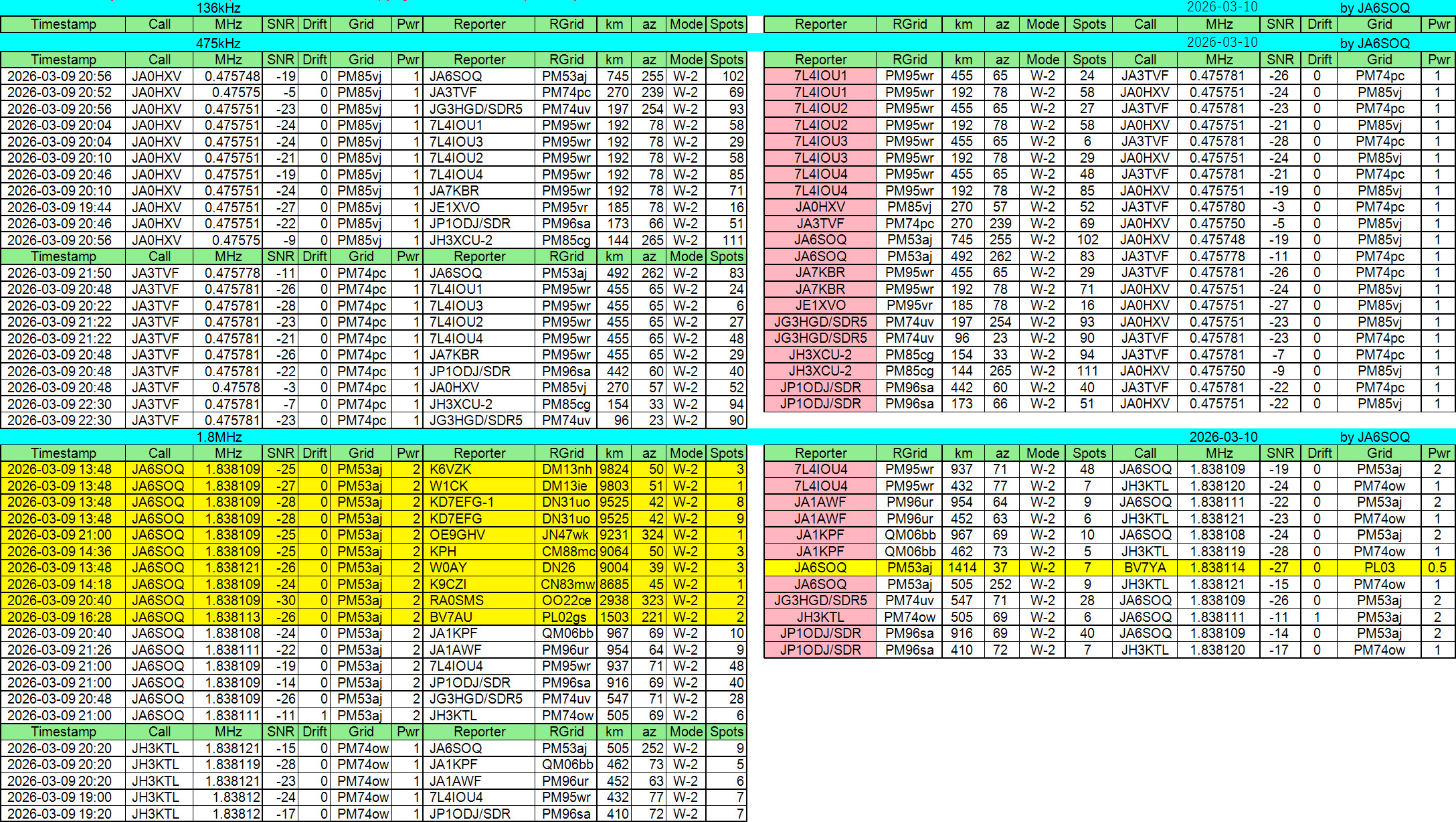Click the 475kHz band label
The image size is (1456, 822).
click(x=218, y=44)
